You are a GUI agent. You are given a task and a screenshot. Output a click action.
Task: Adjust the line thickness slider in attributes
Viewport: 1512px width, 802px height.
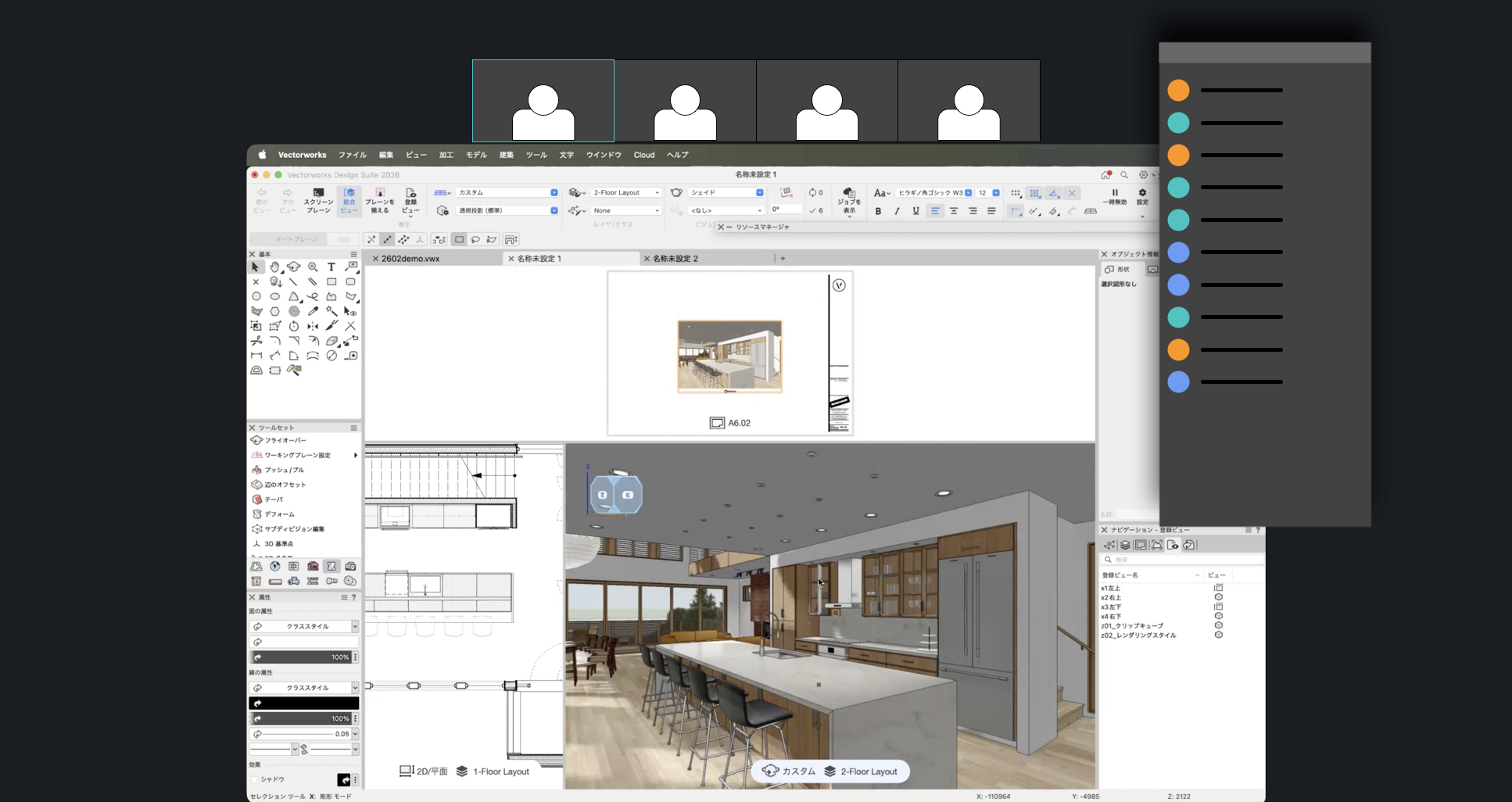pos(297,734)
